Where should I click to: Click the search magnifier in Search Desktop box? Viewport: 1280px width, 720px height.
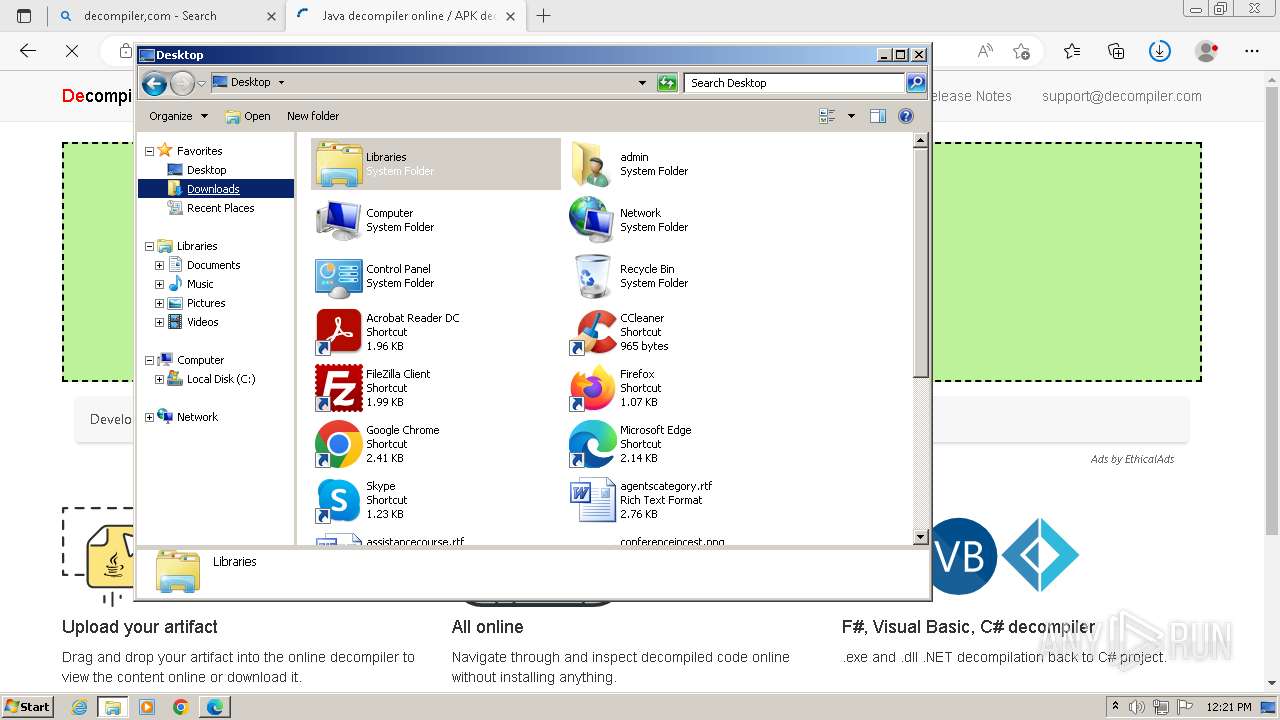pyautogui.click(x=915, y=83)
